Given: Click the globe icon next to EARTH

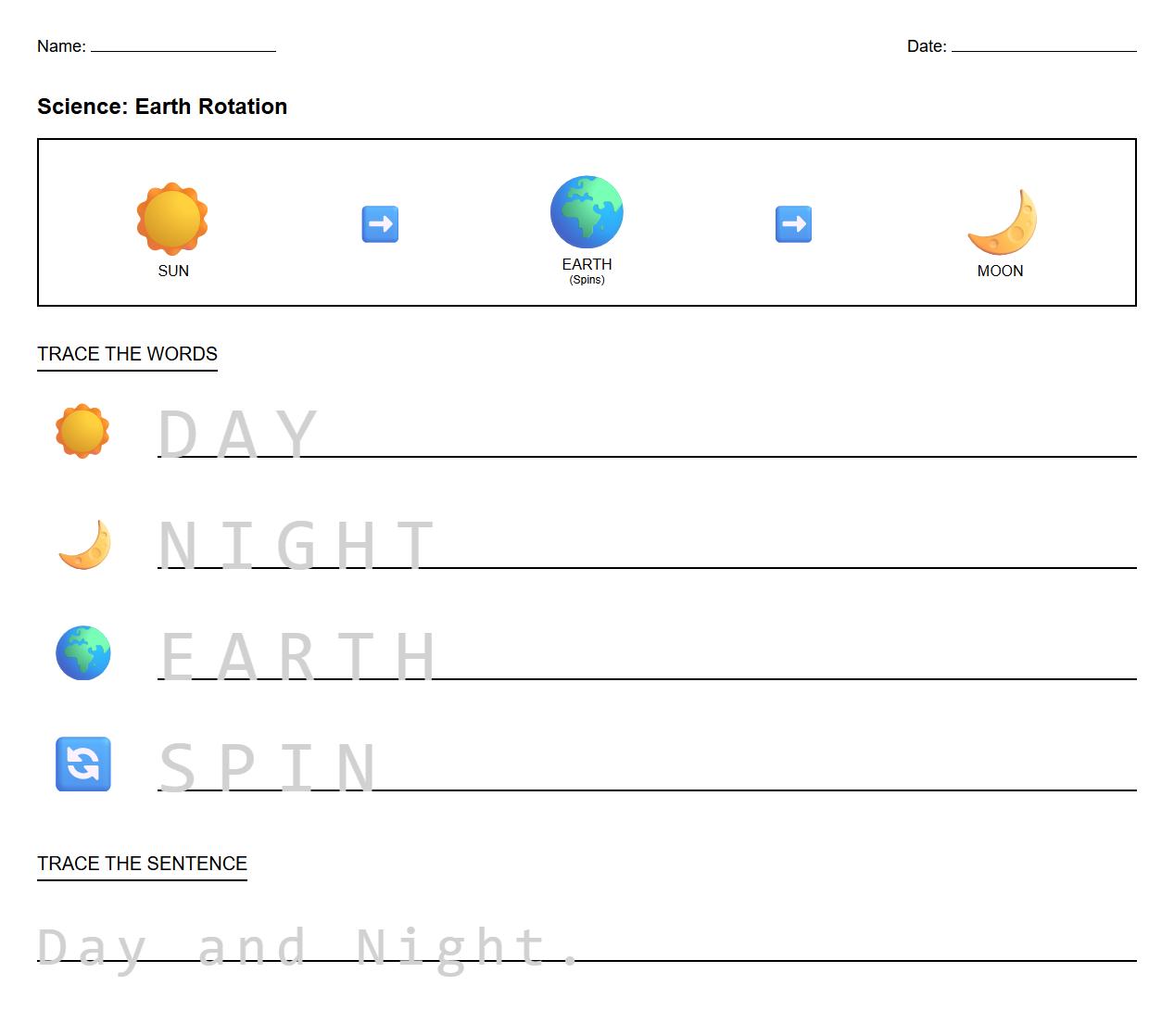Looking at the screenshot, I should click(x=83, y=653).
